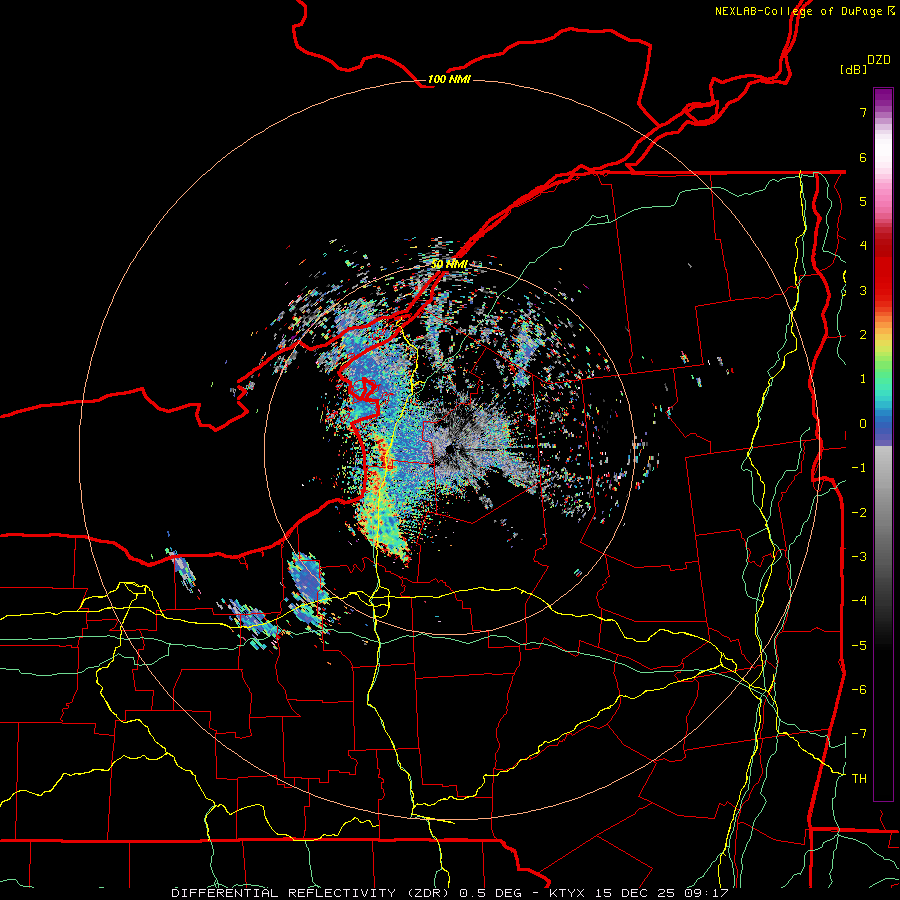Click the 0.5 DEG elevation angle text
The height and width of the screenshot is (900, 900).
point(491,893)
